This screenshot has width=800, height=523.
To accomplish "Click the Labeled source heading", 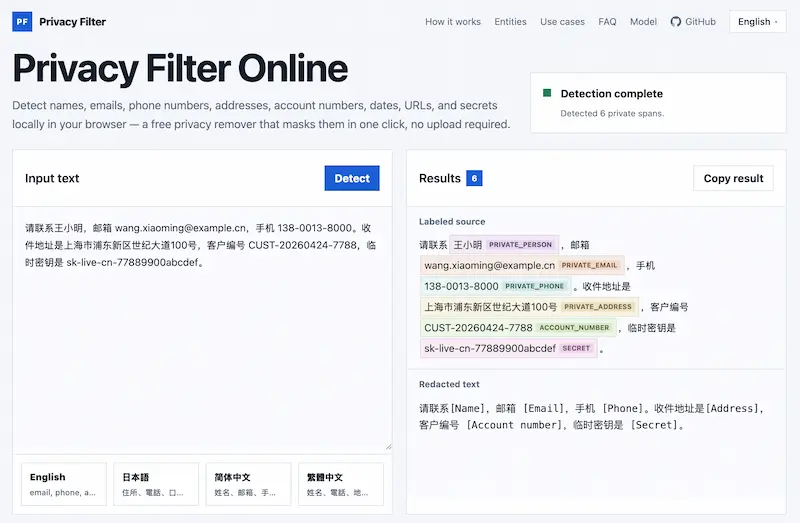I will 452,221.
